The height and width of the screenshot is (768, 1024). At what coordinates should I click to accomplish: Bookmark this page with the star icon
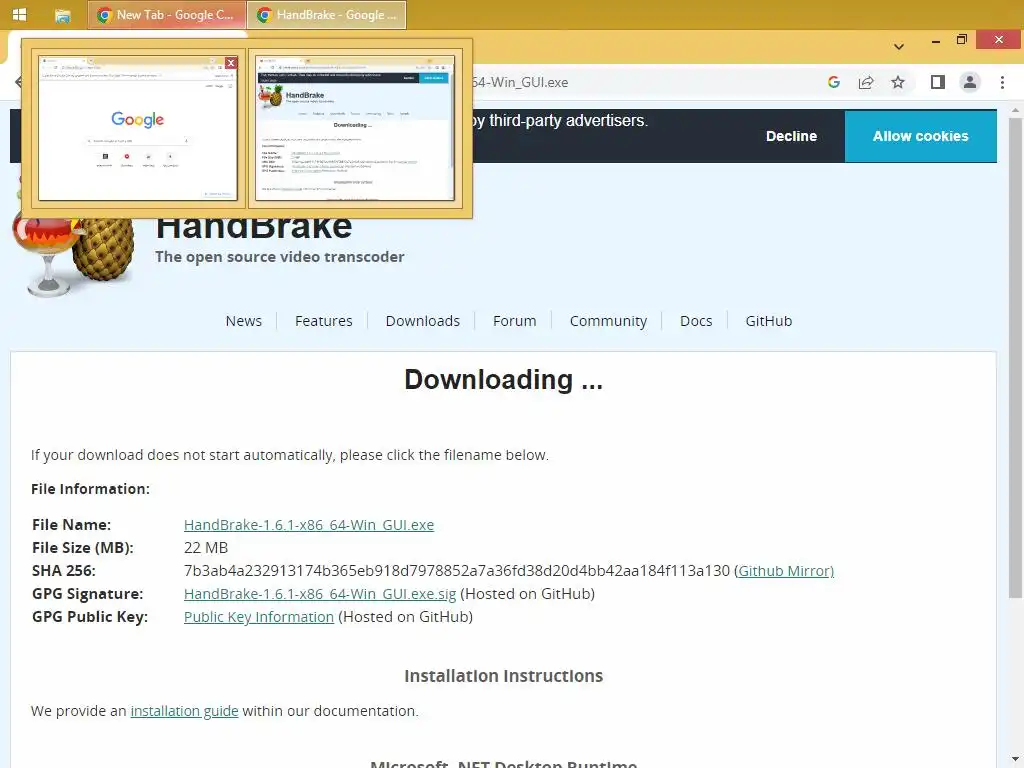[x=898, y=82]
